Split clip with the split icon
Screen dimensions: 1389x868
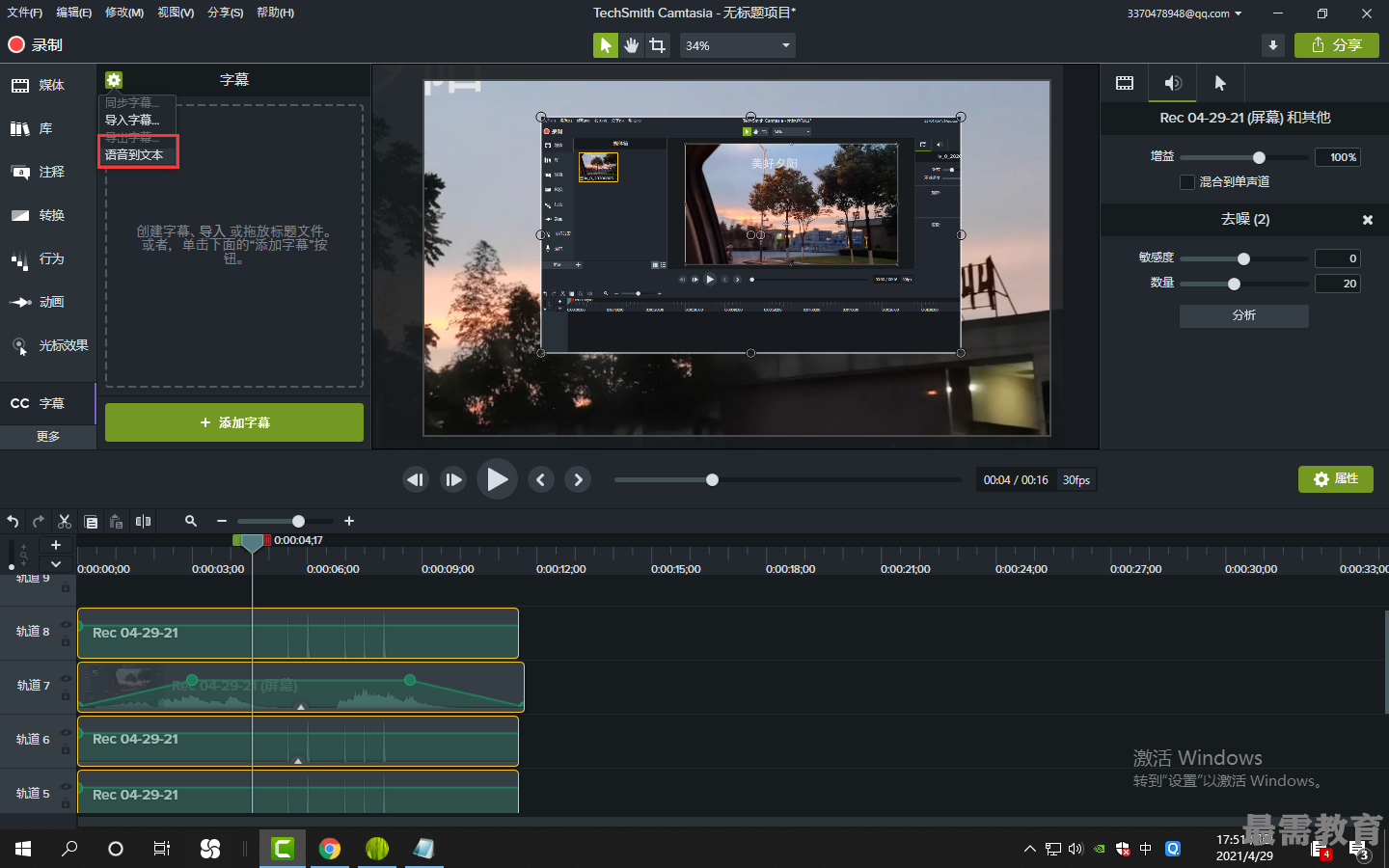click(143, 522)
